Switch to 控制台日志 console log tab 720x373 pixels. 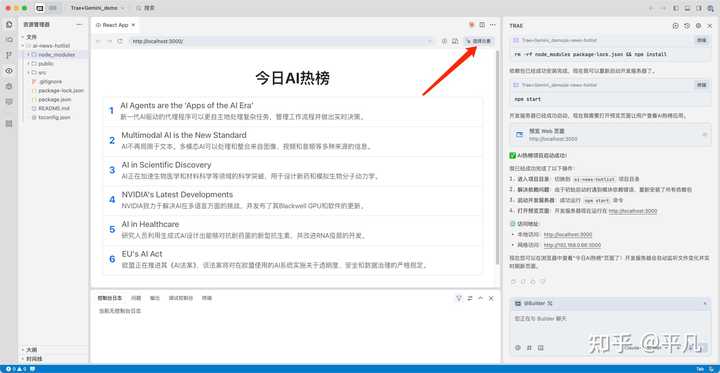coord(110,298)
